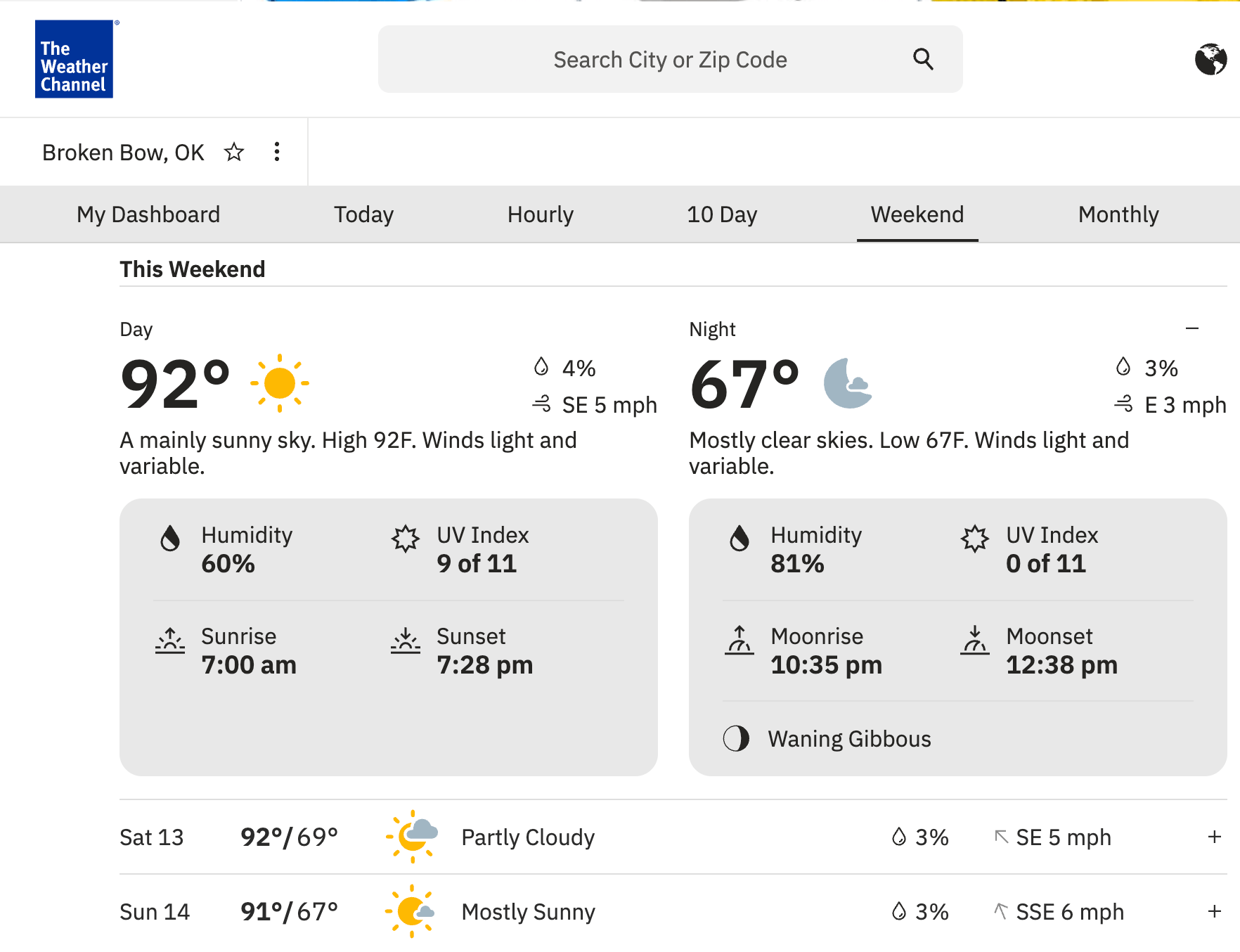The image size is (1240, 952).
Task: Expand Sat 13 forecast with plus
Action: (1214, 837)
